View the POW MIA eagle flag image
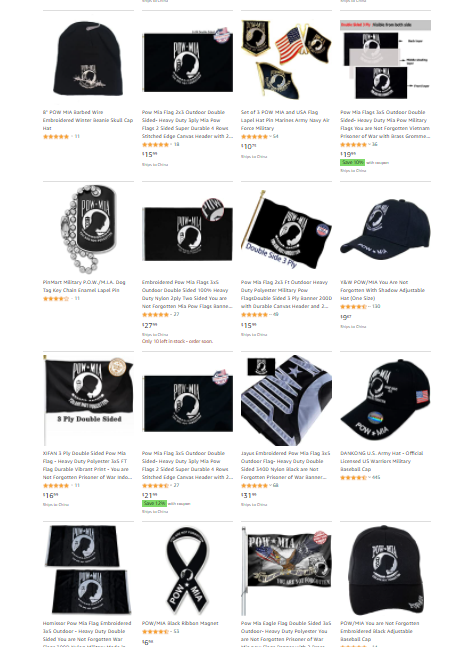Image resolution: width=469 pixels, height=647 pixels. (x=286, y=572)
